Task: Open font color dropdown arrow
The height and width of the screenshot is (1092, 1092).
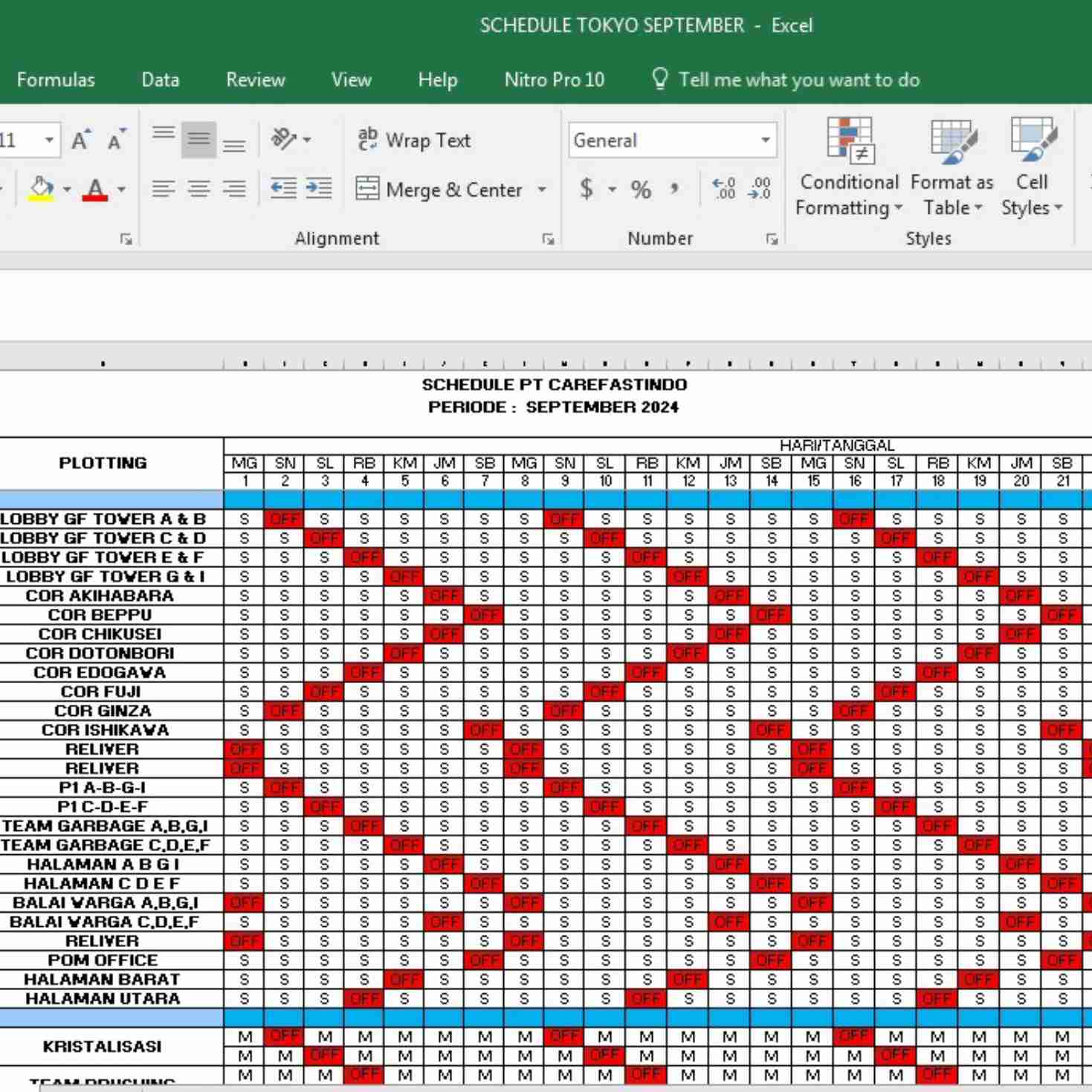Action: [121, 189]
